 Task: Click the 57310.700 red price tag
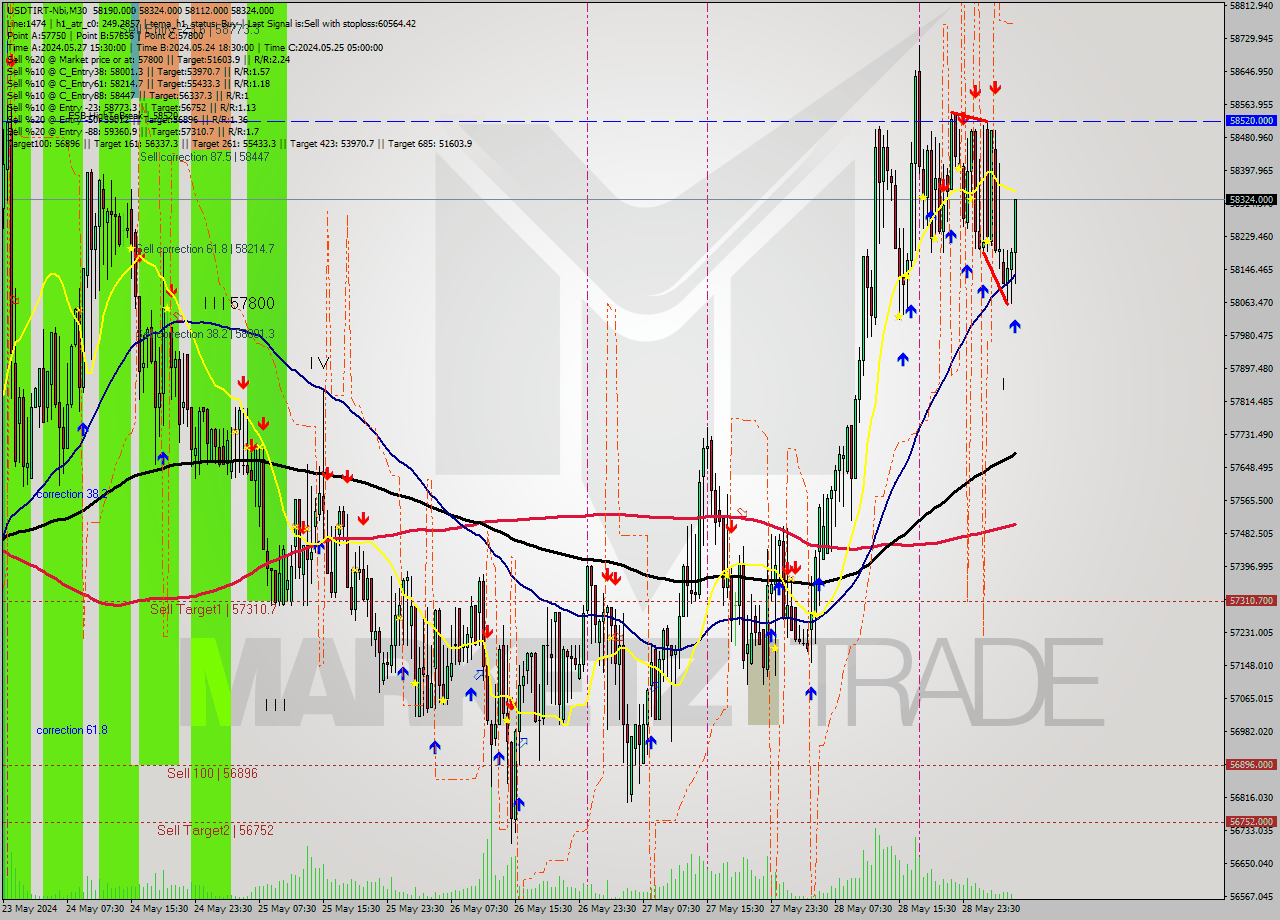click(x=1251, y=601)
